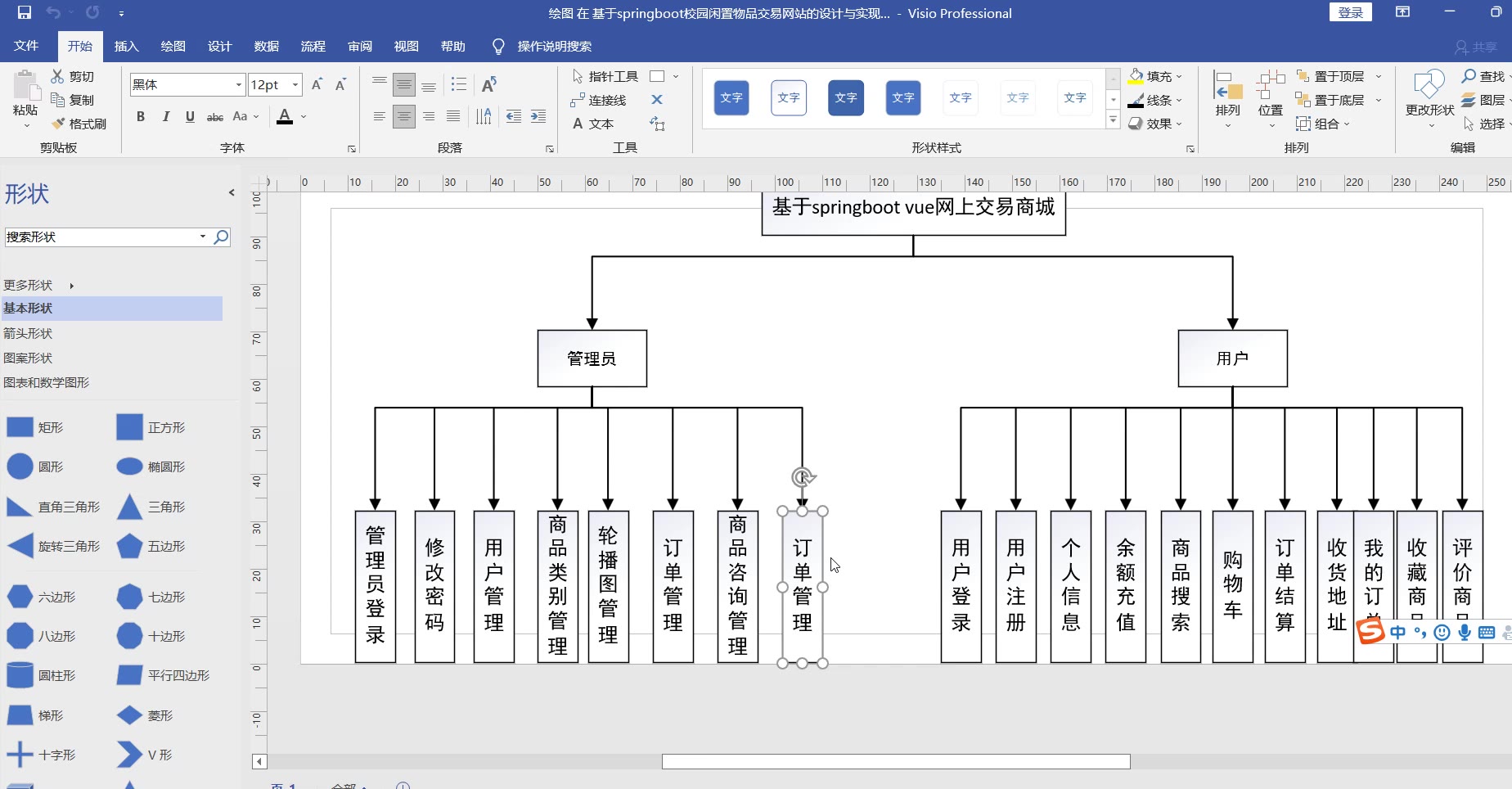The image size is (1512, 789).
Task: Click the bullet list icon
Action: click(459, 84)
